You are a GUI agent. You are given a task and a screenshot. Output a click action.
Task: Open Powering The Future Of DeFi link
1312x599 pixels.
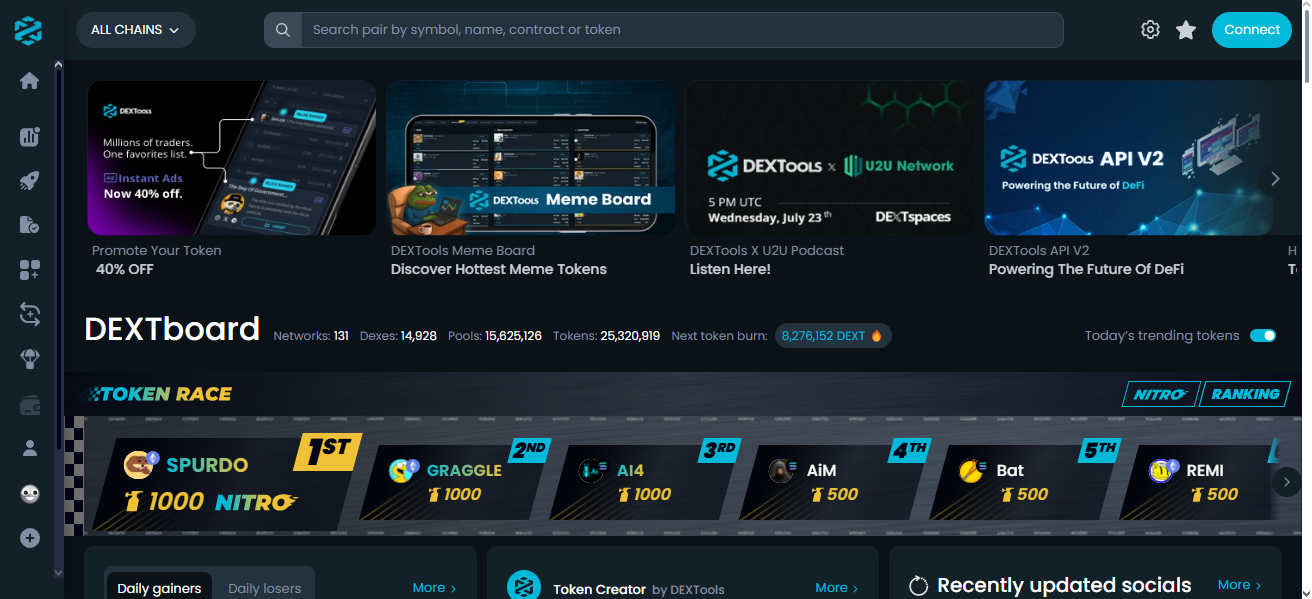(x=1086, y=269)
